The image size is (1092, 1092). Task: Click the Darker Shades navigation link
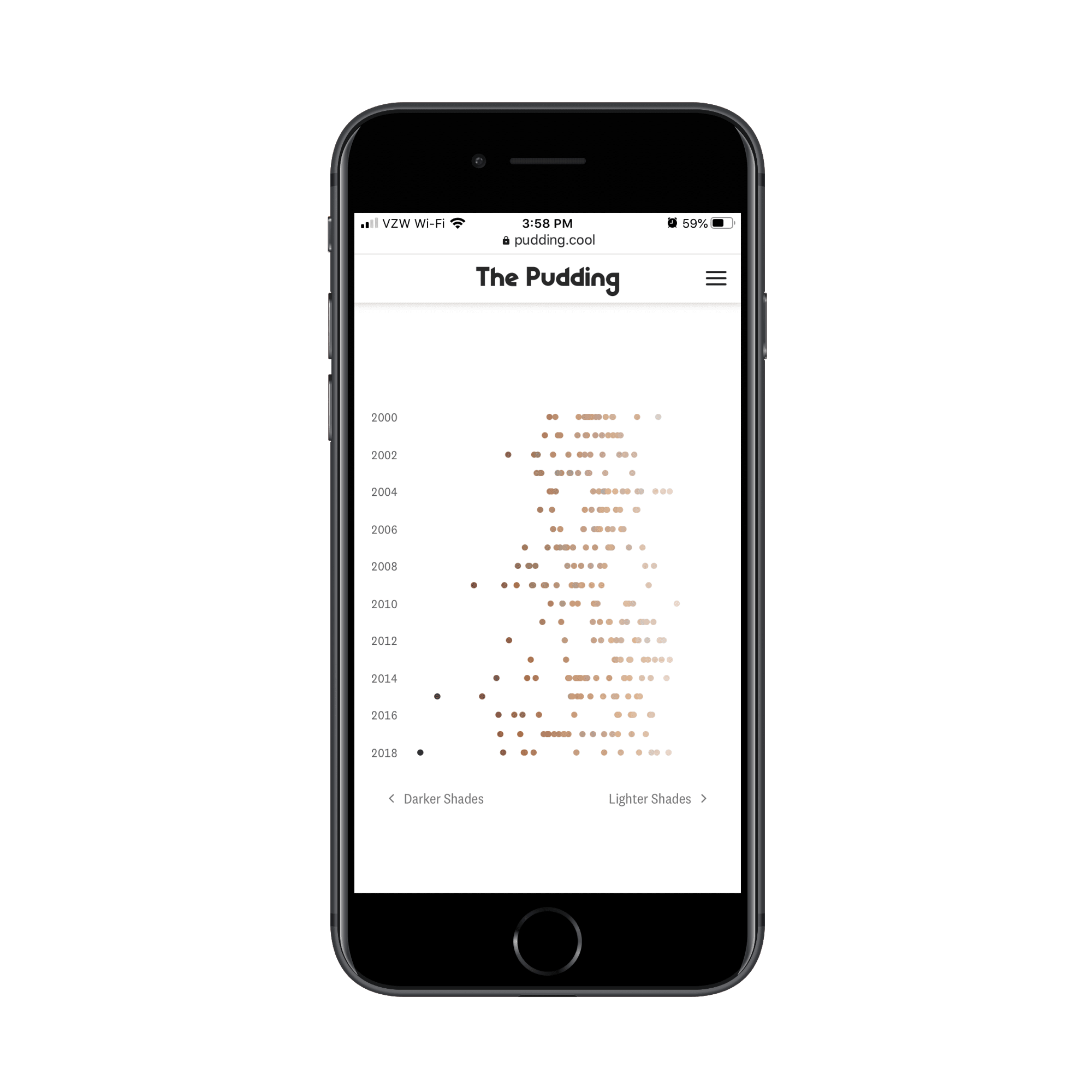437,798
